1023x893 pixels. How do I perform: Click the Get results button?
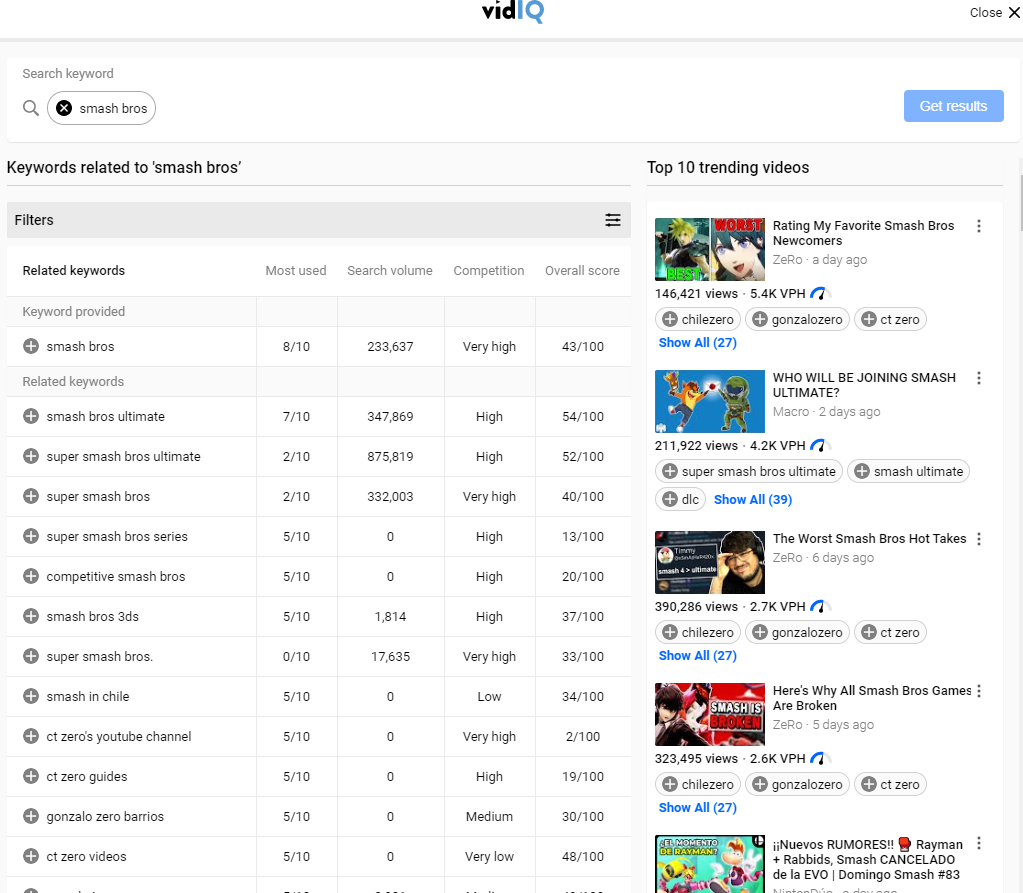953,106
